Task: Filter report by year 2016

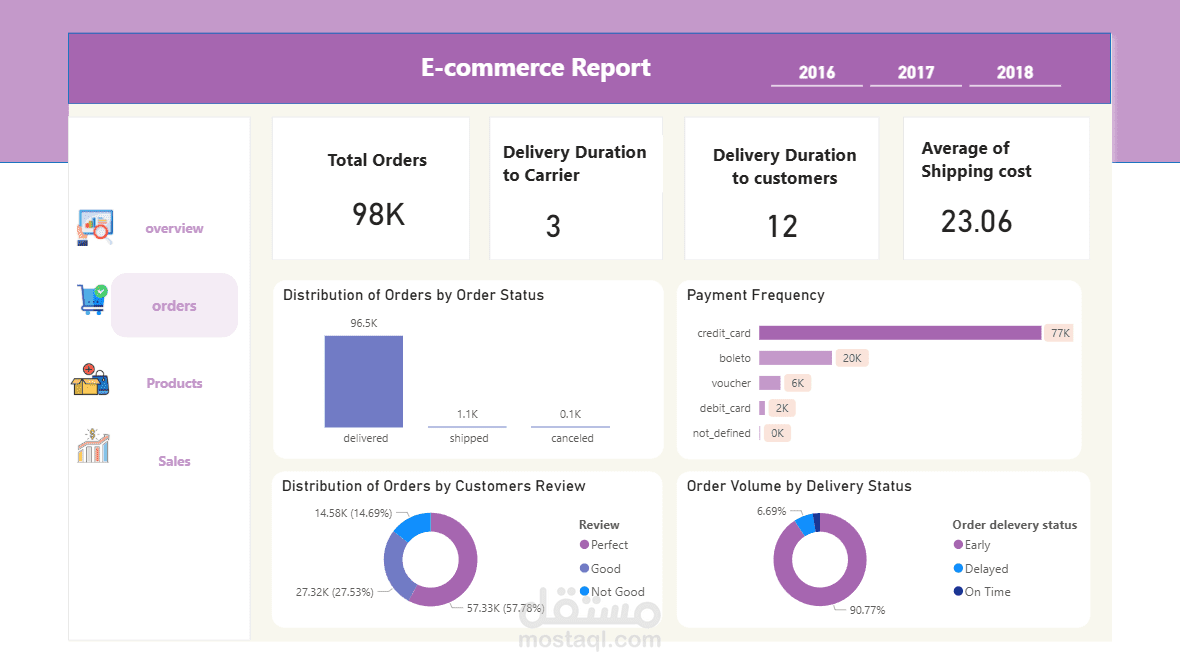Action: pyautogui.click(x=817, y=73)
